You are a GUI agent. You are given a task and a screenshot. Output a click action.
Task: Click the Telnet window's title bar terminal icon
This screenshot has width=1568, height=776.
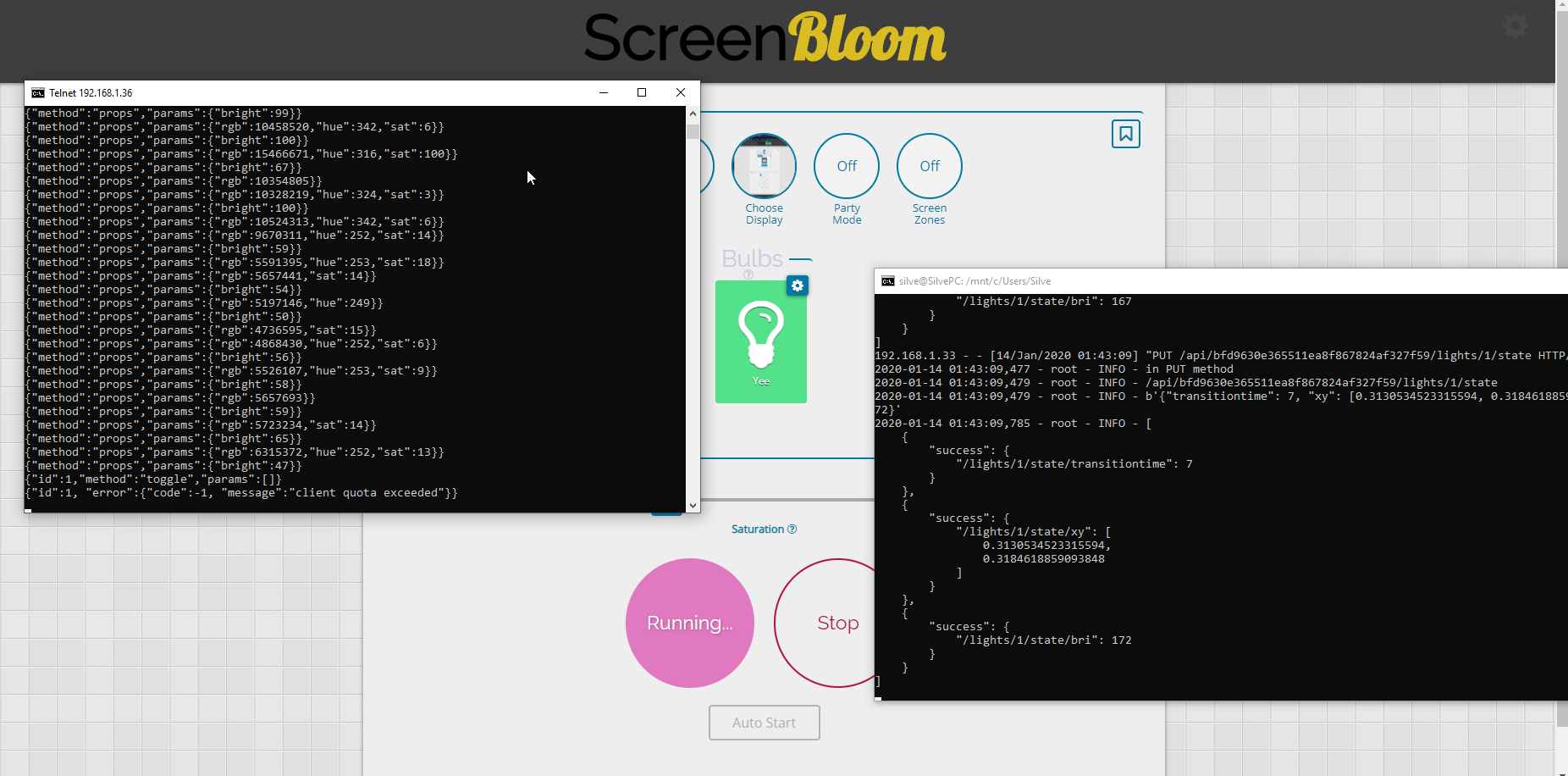click(x=37, y=92)
